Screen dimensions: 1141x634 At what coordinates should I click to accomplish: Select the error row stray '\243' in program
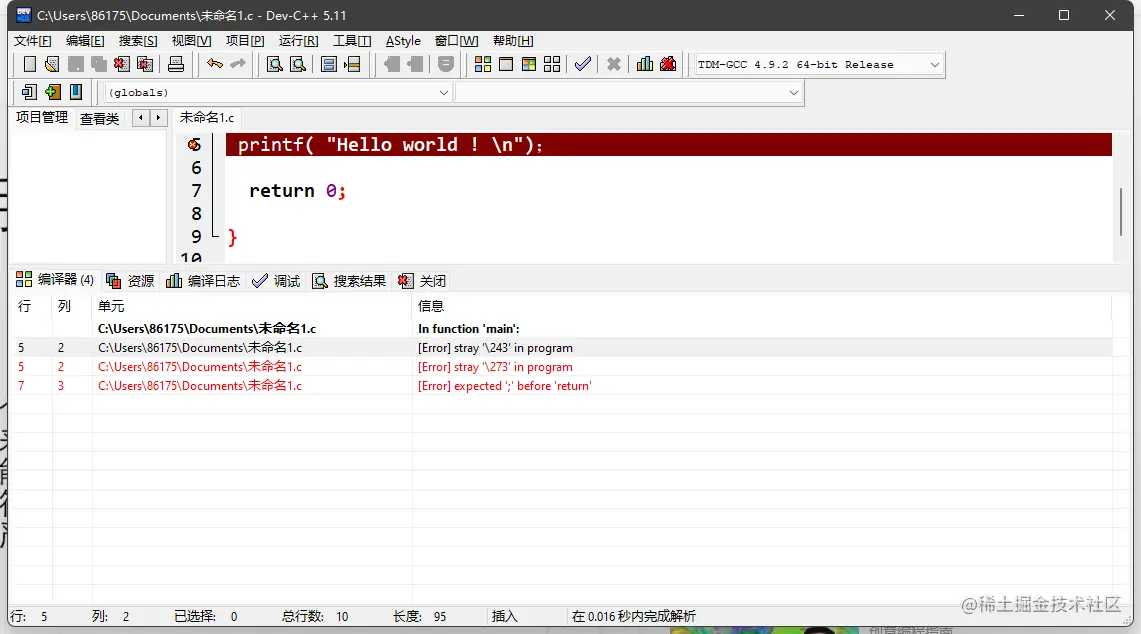pyautogui.click(x=562, y=348)
